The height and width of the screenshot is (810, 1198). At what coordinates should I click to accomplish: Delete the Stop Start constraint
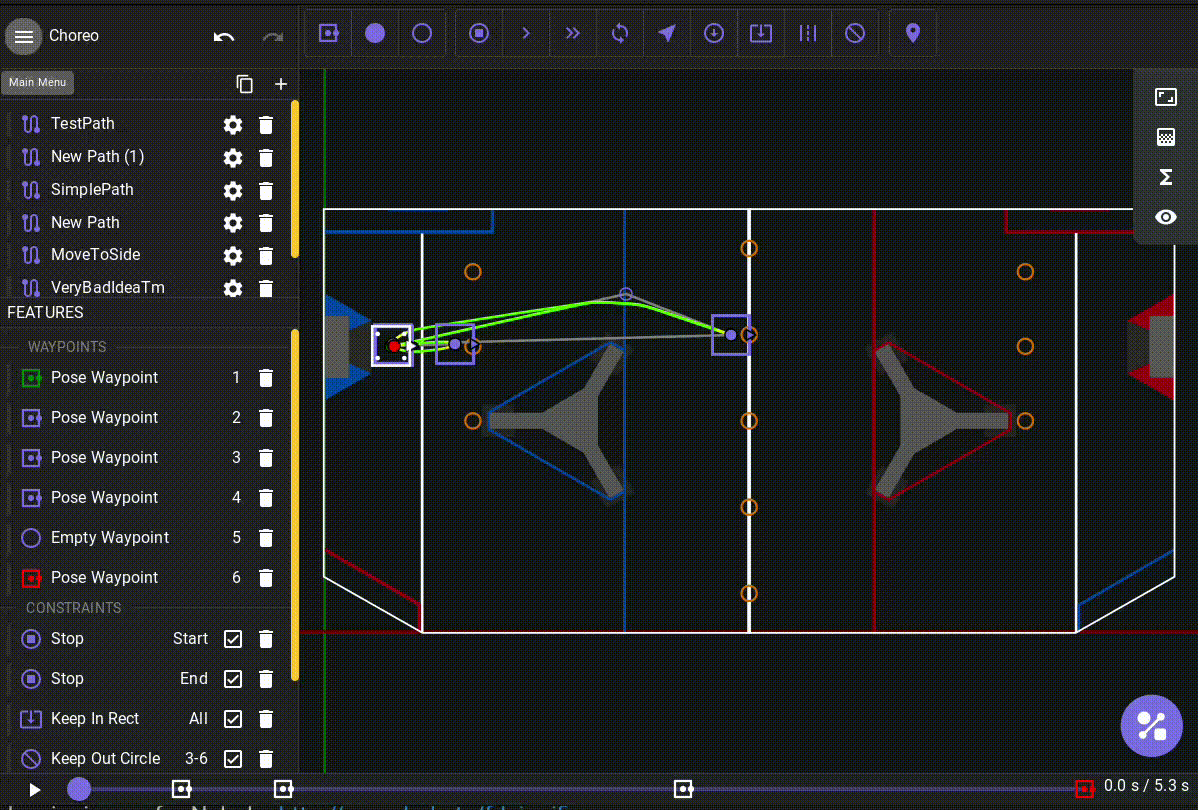(266, 639)
